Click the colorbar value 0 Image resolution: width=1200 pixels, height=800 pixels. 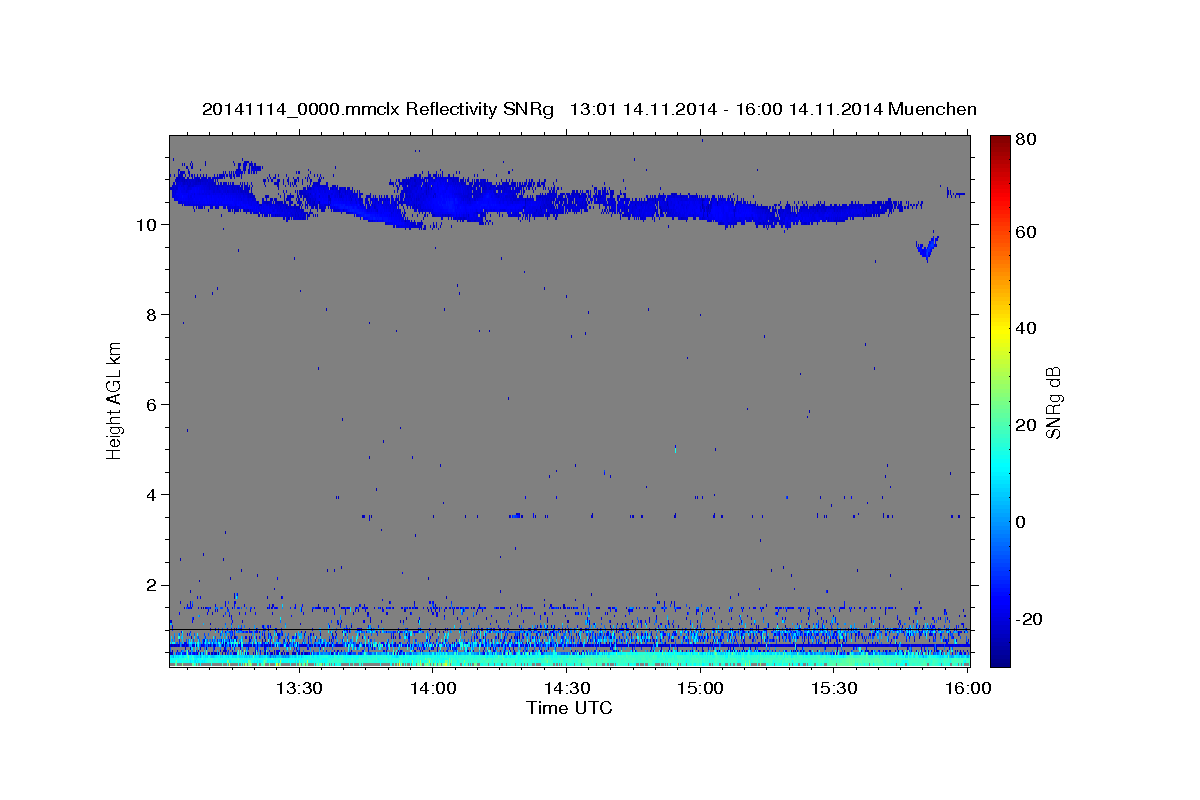point(1021,522)
